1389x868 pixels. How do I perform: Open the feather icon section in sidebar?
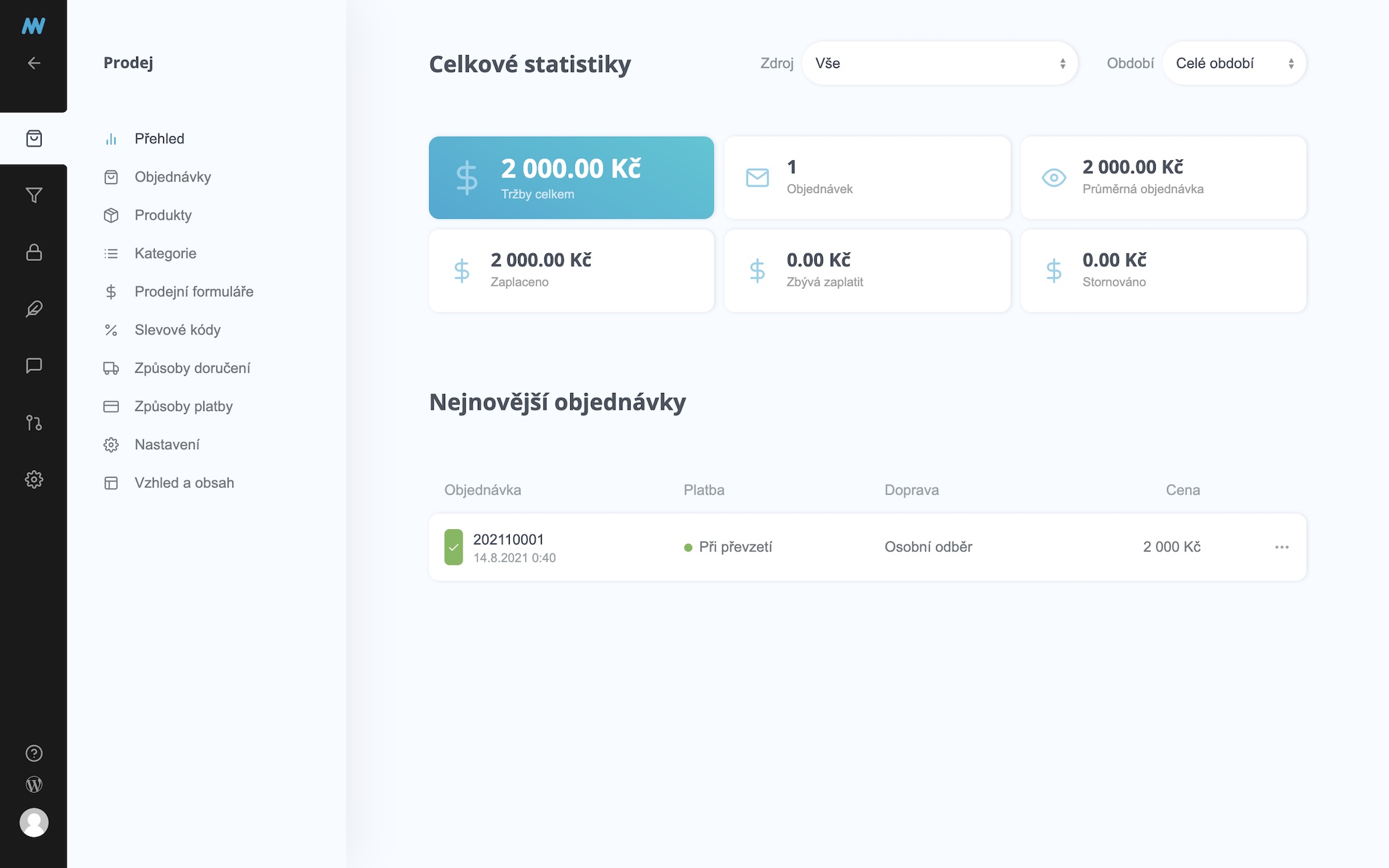(33, 309)
